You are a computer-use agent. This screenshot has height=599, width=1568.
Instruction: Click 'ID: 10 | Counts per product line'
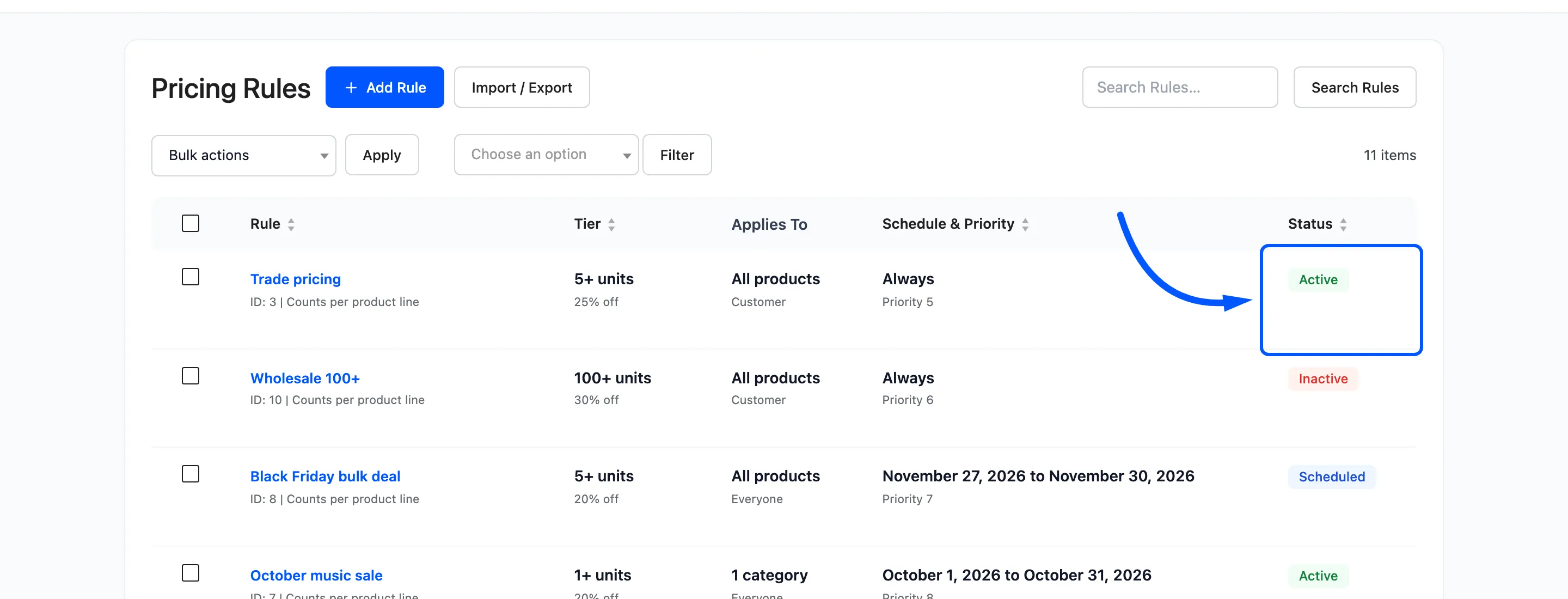[337, 400]
